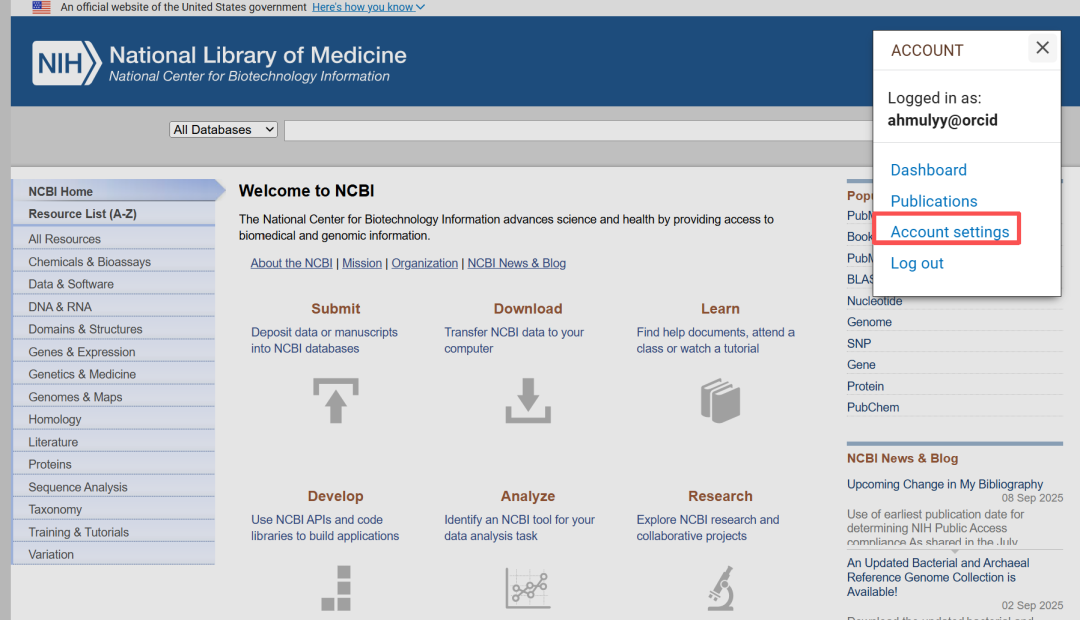Close the Account panel
1080x620 pixels.
(x=1042, y=48)
